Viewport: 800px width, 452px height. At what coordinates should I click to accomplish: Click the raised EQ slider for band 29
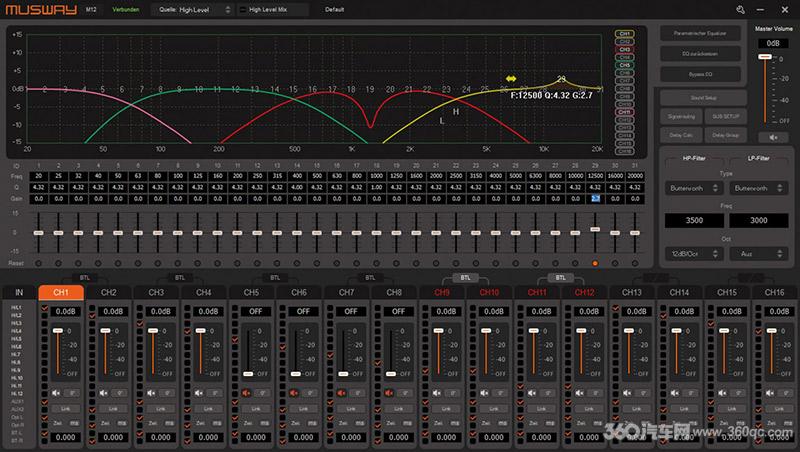[595, 230]
